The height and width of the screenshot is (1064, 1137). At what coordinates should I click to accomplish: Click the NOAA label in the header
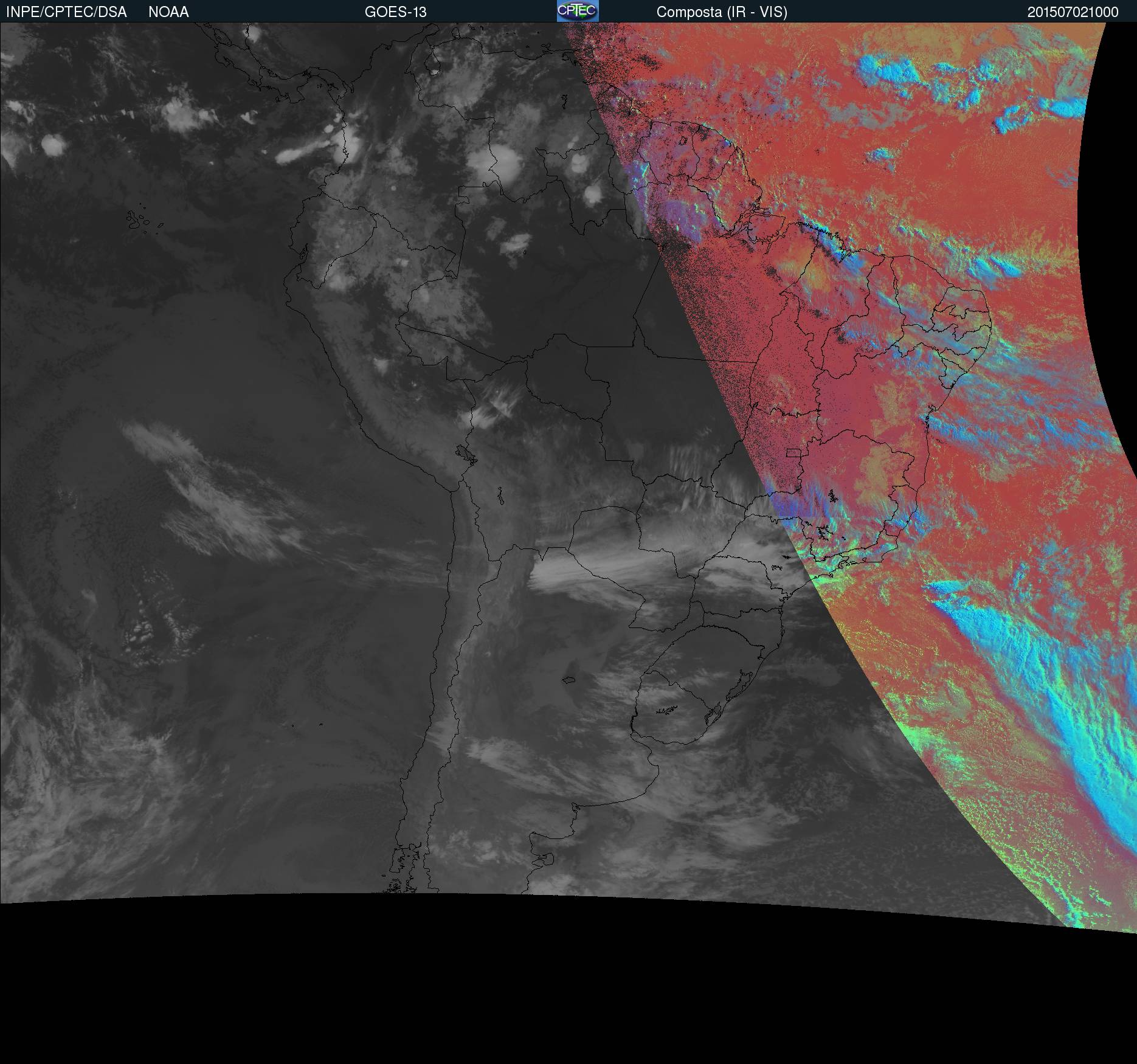(168, 12)
